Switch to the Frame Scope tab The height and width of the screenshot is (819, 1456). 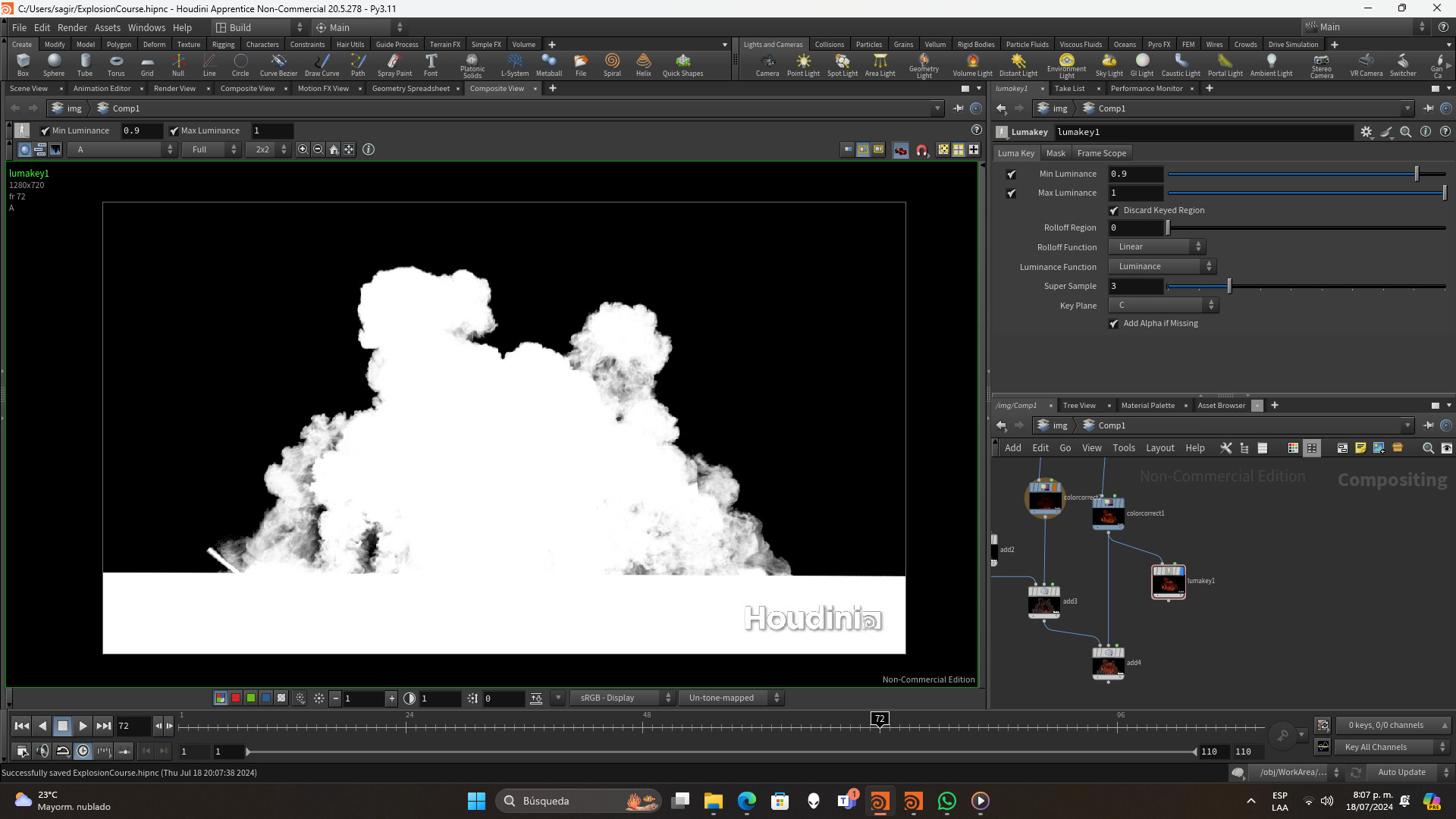click(1101, 153)
